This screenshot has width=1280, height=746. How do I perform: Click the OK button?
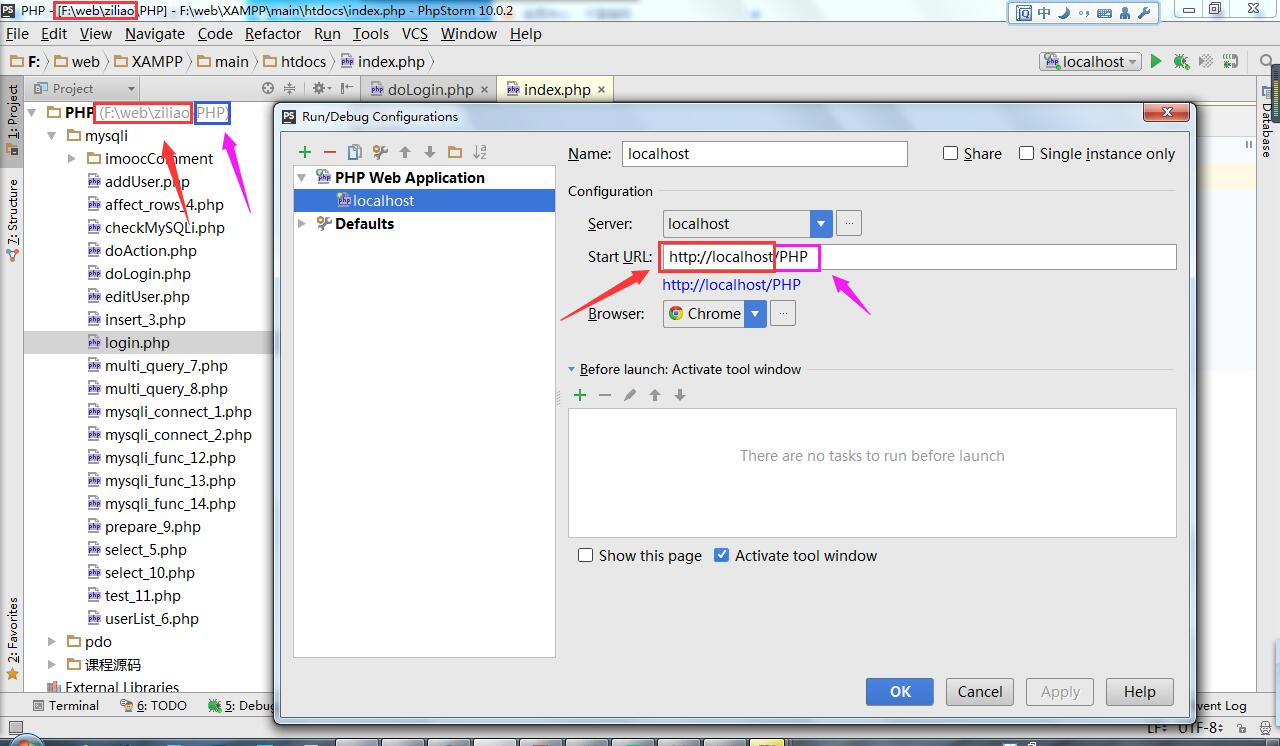tap(900, 691)
